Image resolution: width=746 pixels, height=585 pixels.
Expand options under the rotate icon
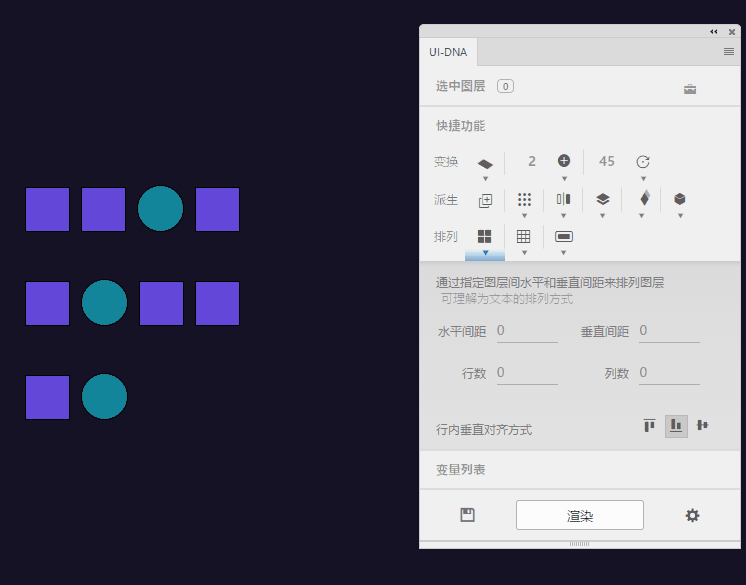click(643, 179)
